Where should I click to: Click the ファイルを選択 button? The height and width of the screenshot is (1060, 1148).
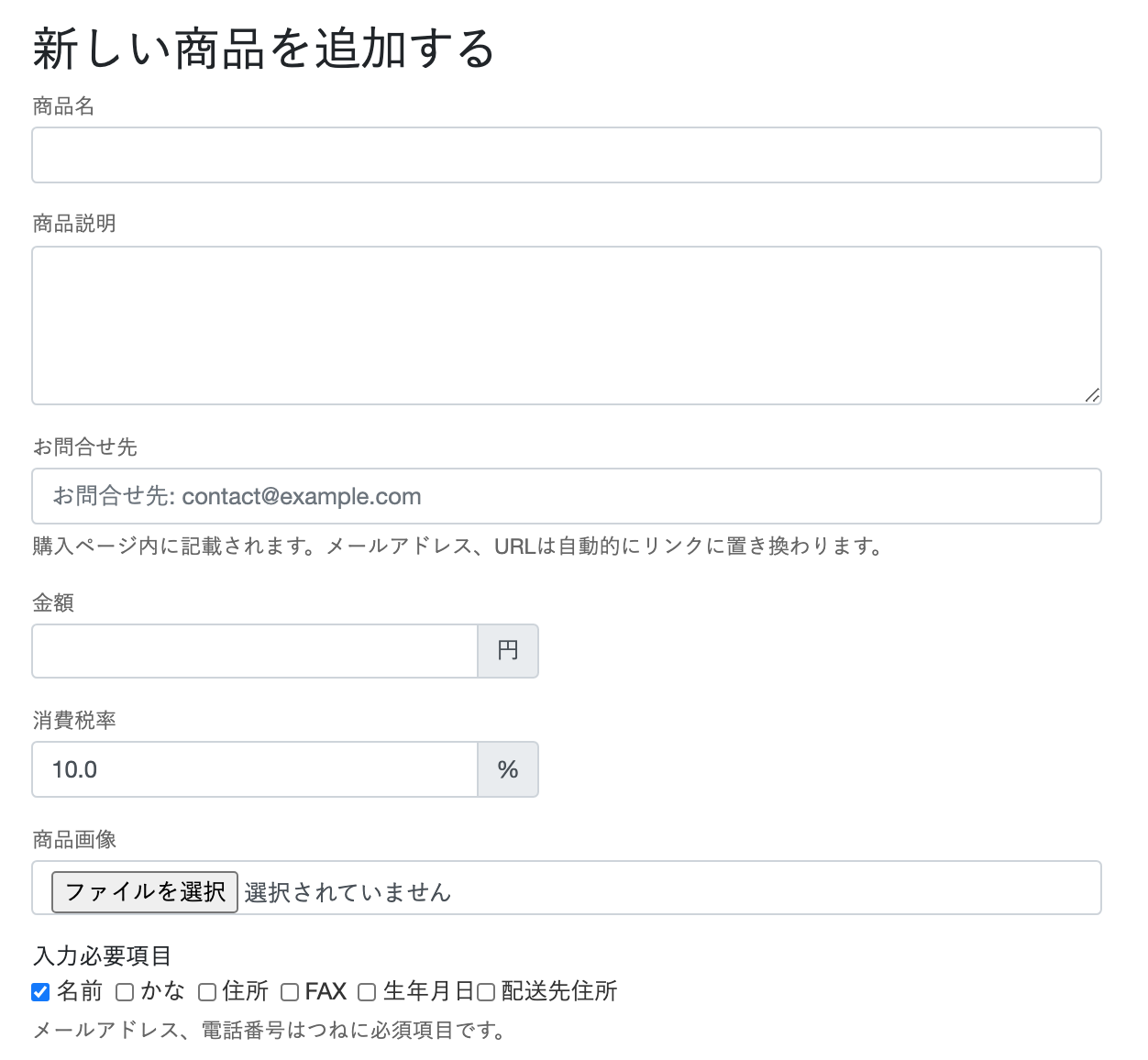(x=145, y=891)
